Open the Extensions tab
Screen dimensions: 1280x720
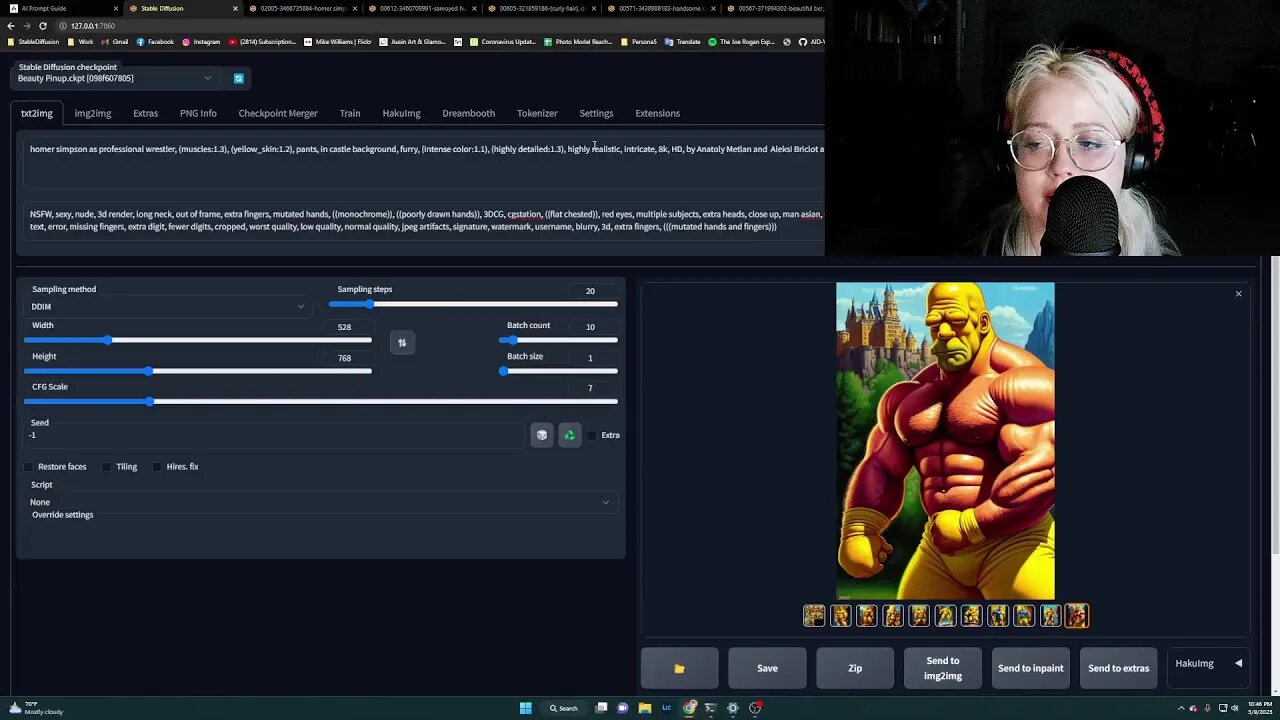[657, 113]
